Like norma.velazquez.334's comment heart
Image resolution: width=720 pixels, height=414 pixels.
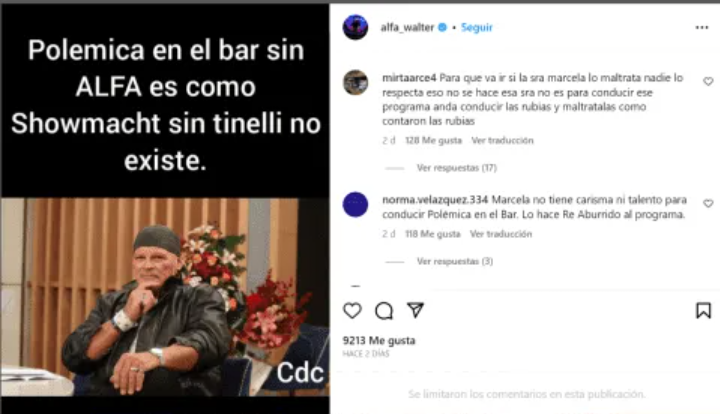click(x=708, y=203)
